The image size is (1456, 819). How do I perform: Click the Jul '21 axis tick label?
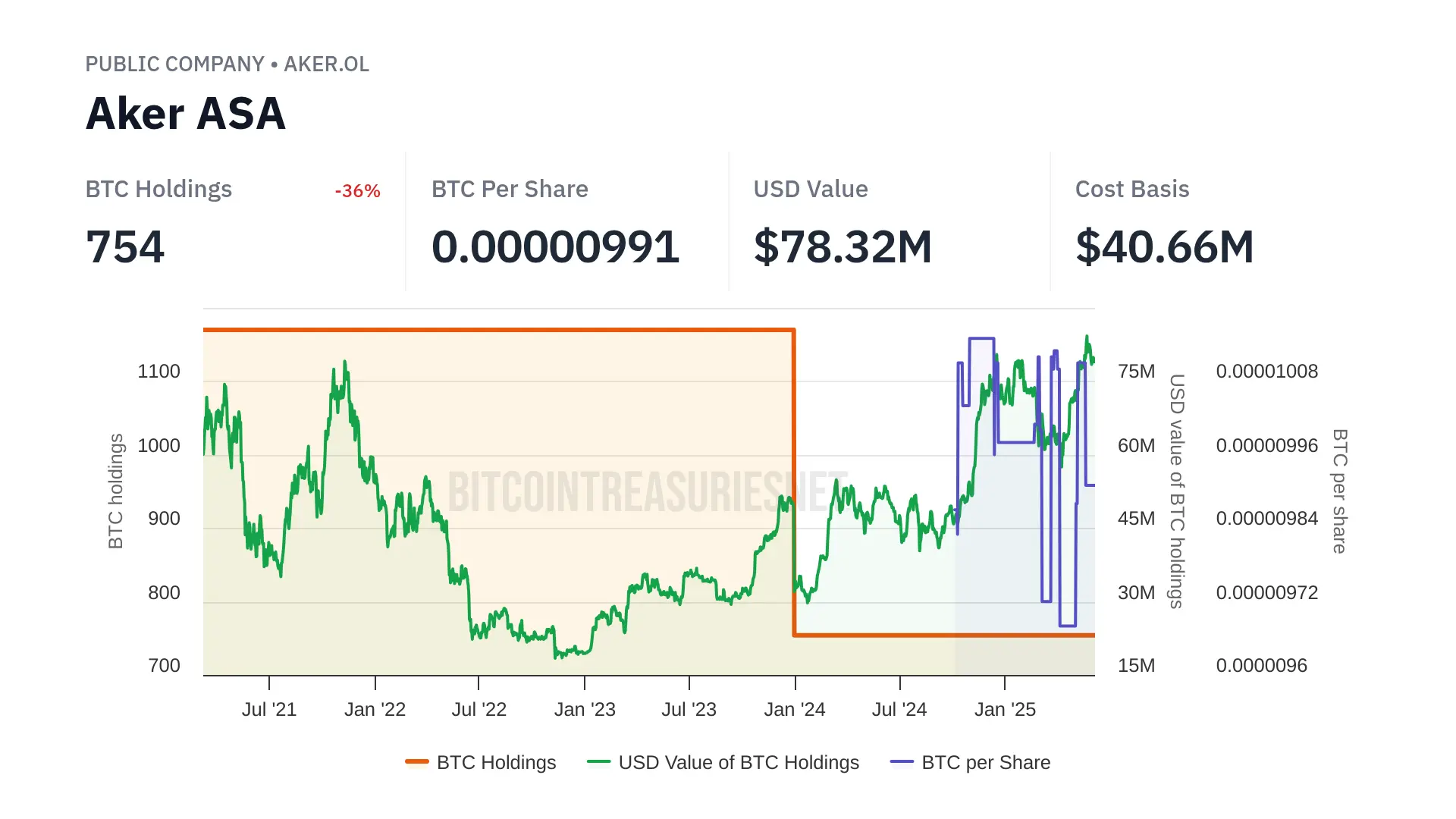tap(269, 710)
